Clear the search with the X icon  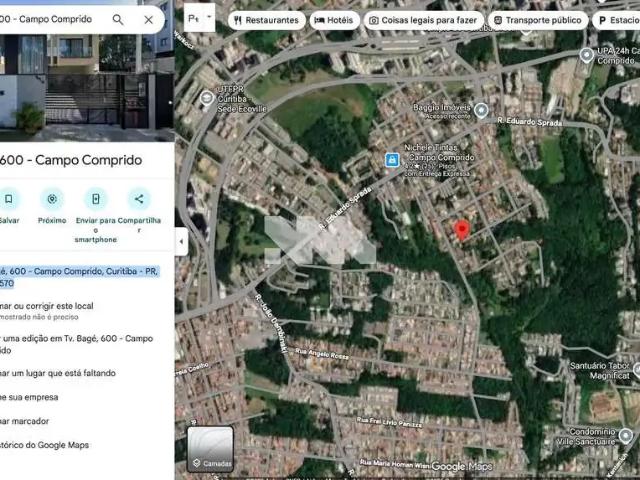coord(149,20)
